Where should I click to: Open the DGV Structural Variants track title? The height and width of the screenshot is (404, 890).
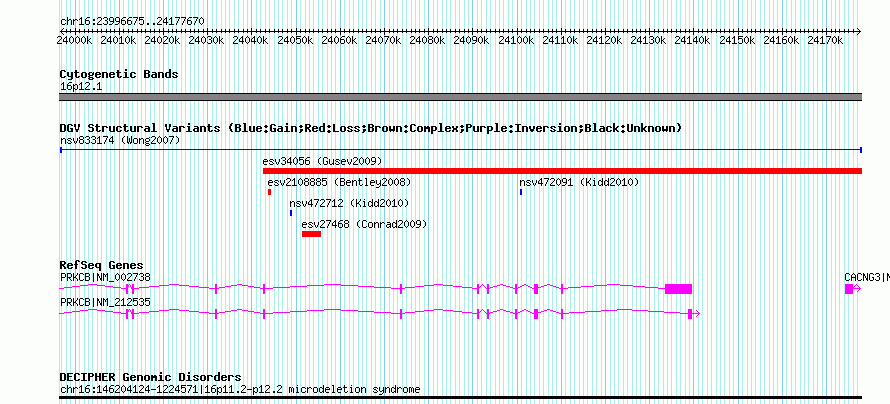[371, 128]
